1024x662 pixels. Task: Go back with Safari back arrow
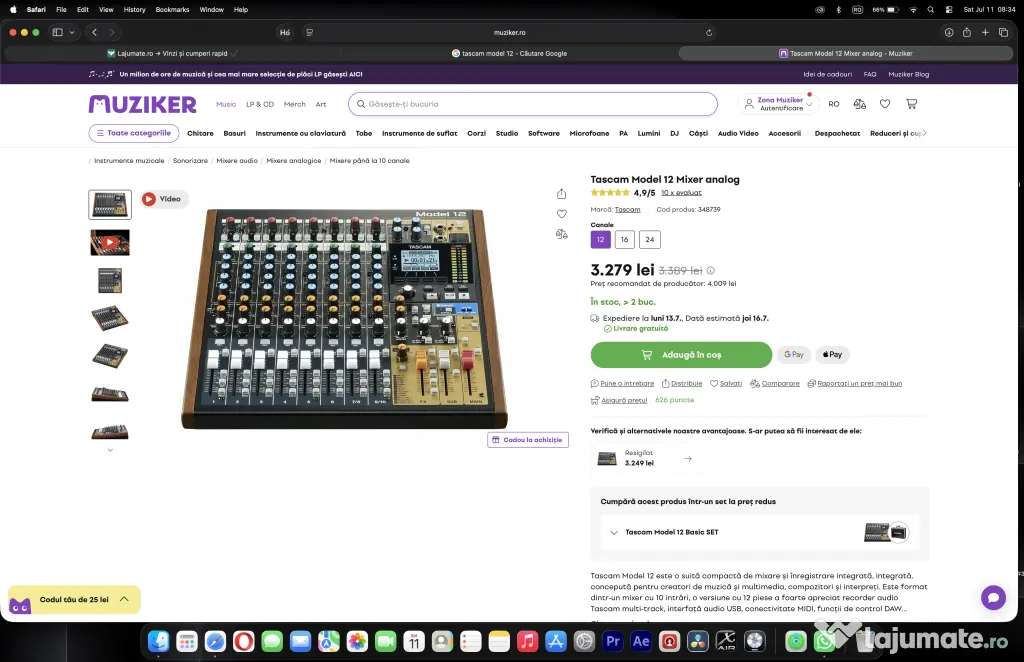coord(95,32)
